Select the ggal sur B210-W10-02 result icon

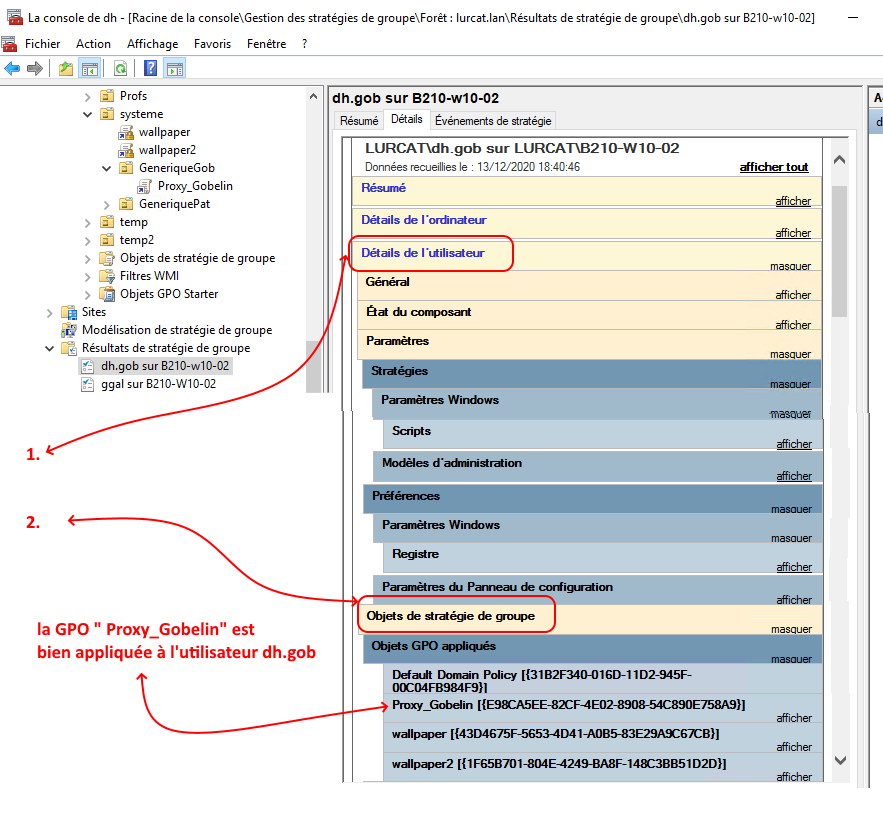click(88, 384)
